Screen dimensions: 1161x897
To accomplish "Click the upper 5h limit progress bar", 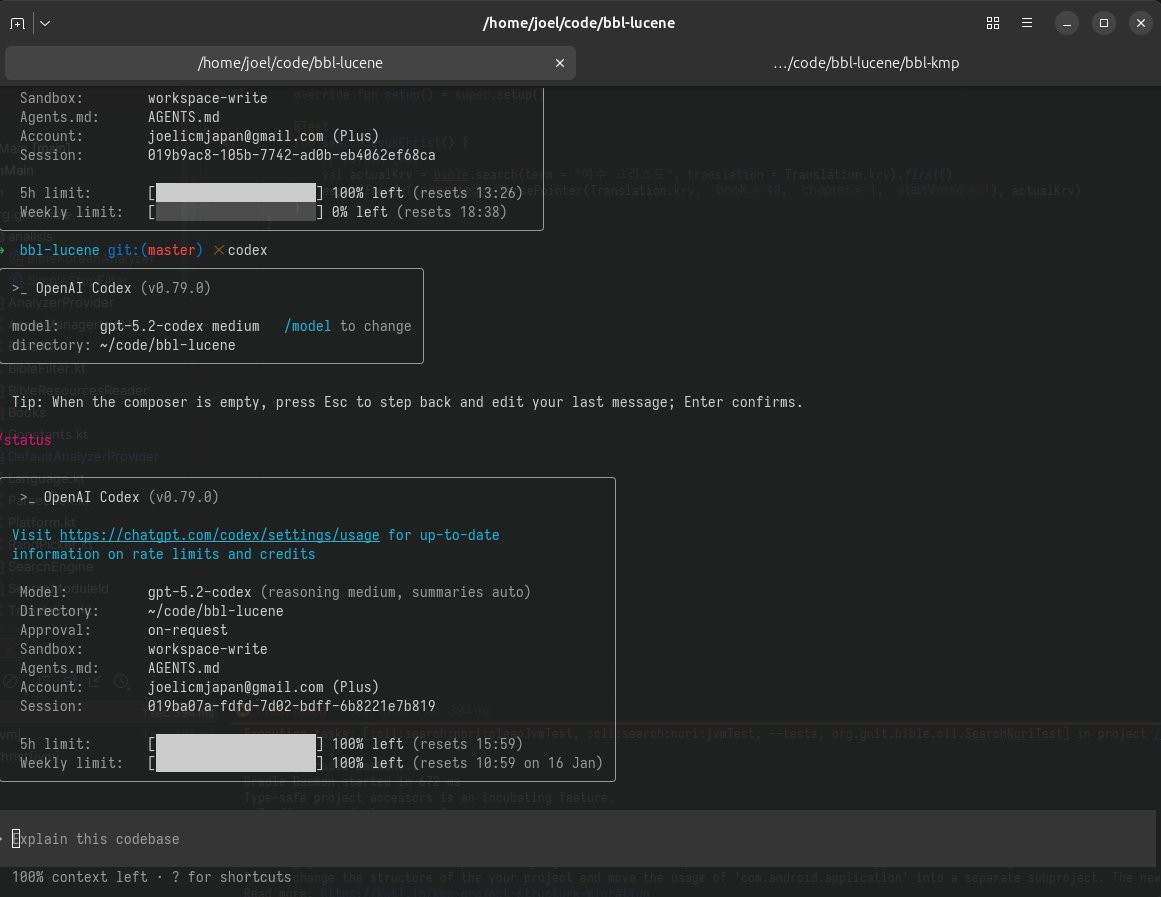I will click(x=235, y=193).
